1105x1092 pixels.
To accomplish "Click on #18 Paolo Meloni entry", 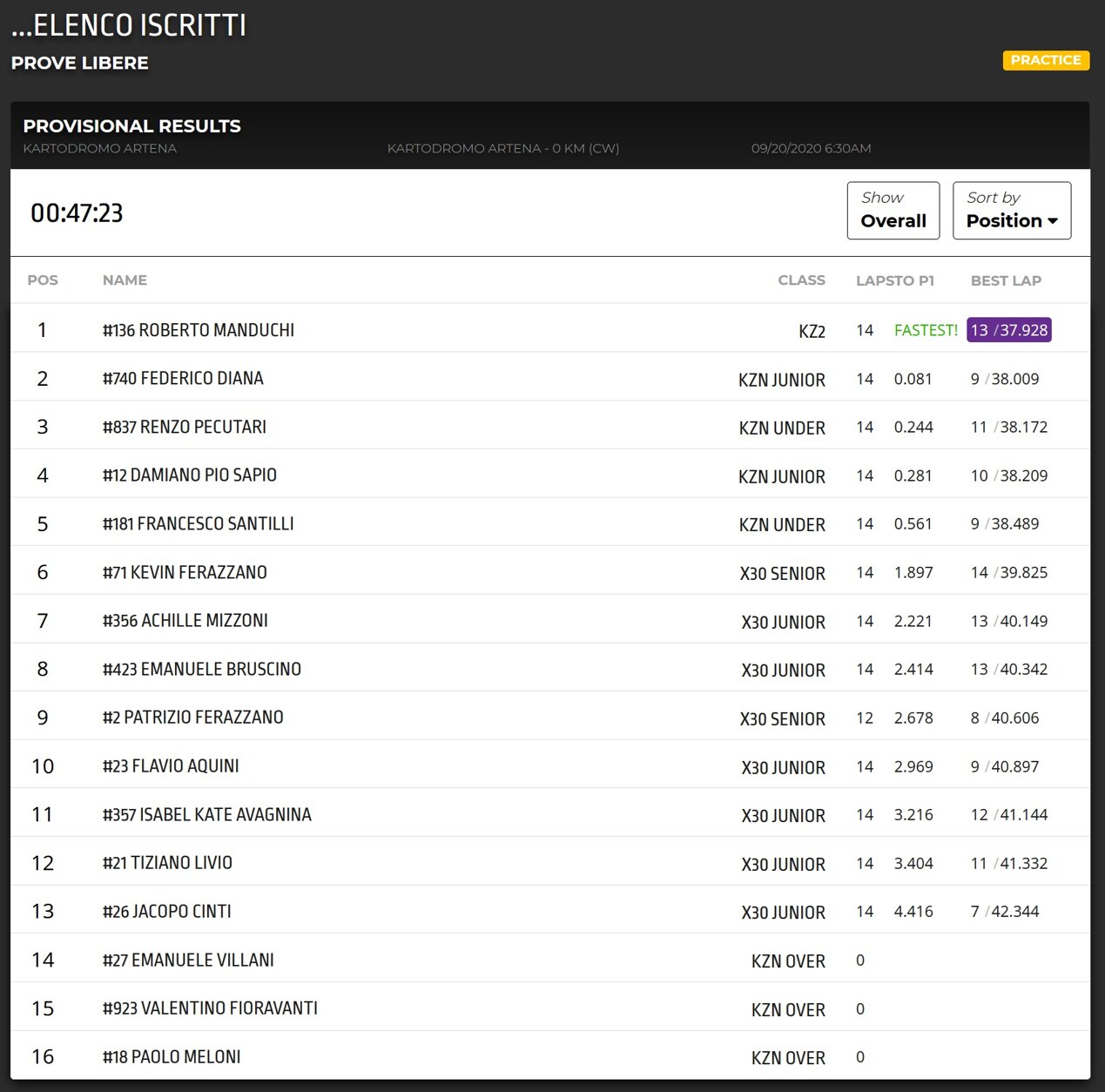I will coord(172,1057).
